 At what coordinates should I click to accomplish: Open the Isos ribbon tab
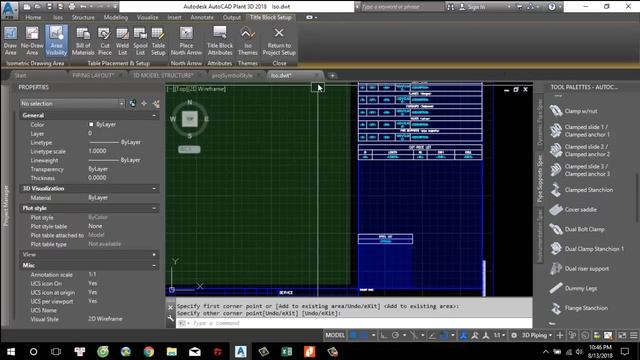point(58,18)
